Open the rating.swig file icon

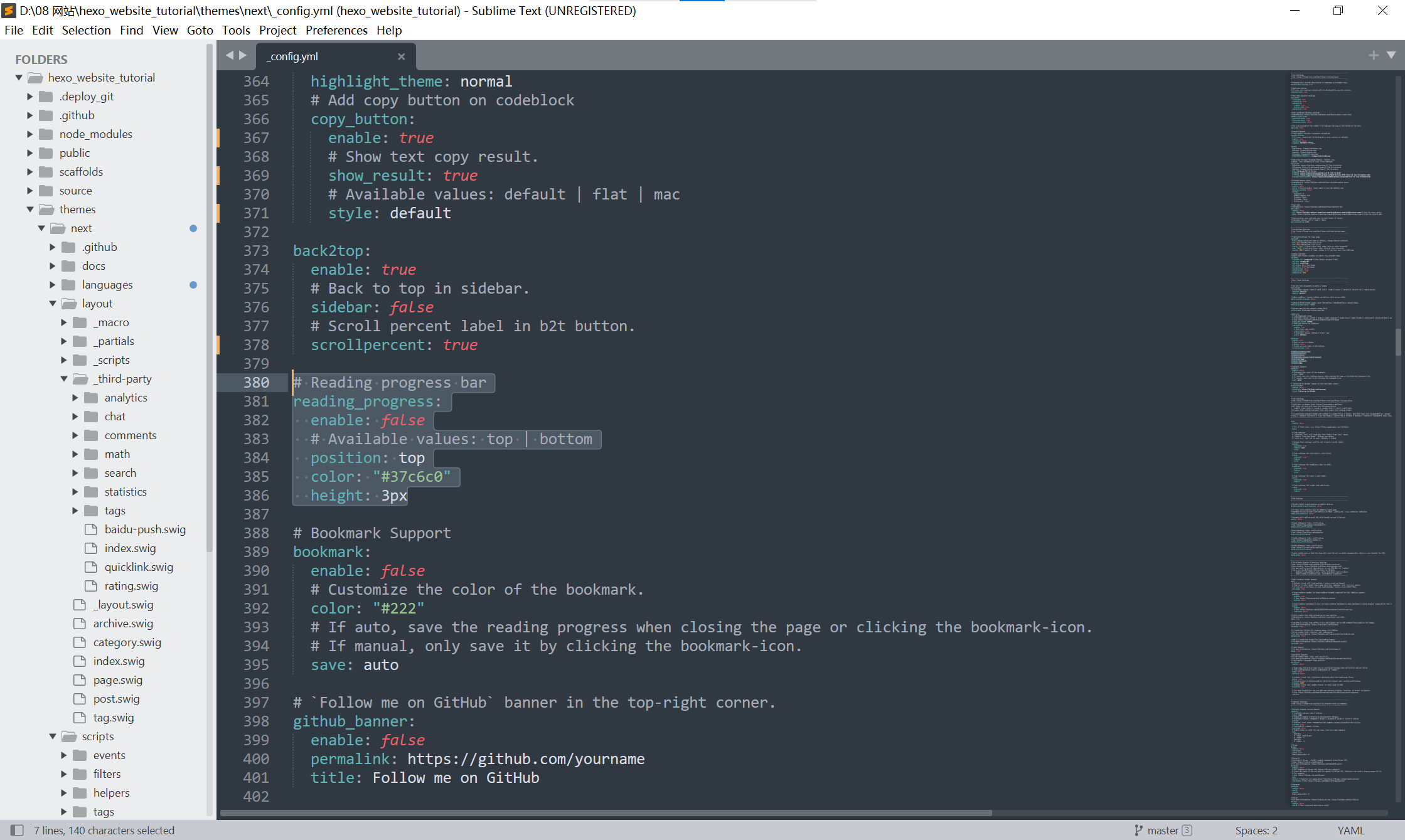pos(91,586)
